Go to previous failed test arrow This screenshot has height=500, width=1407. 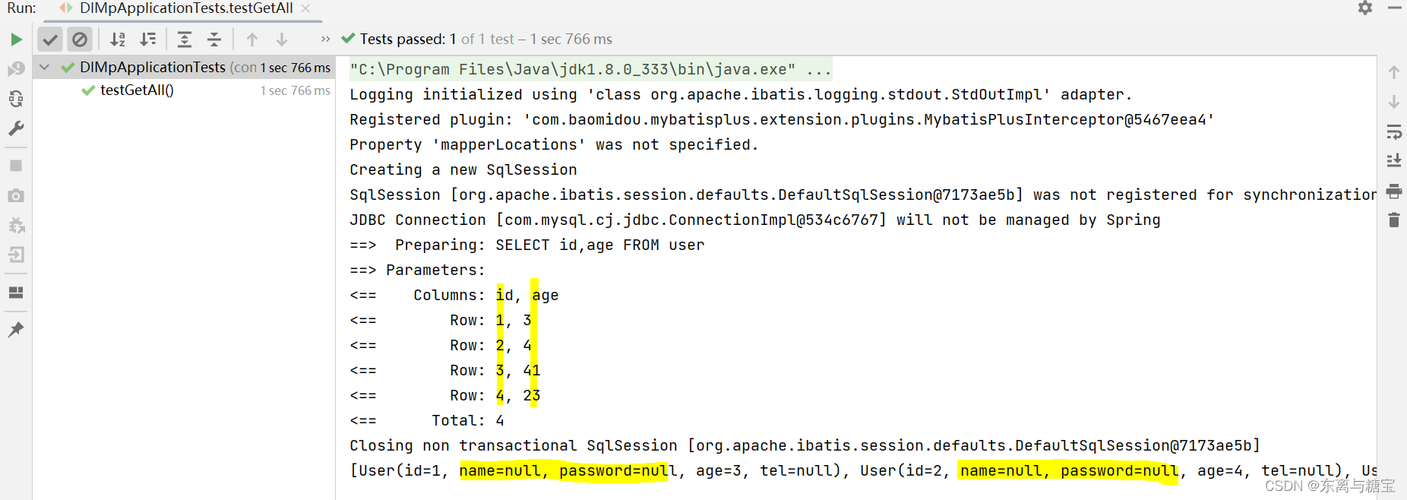pos(252,39)
